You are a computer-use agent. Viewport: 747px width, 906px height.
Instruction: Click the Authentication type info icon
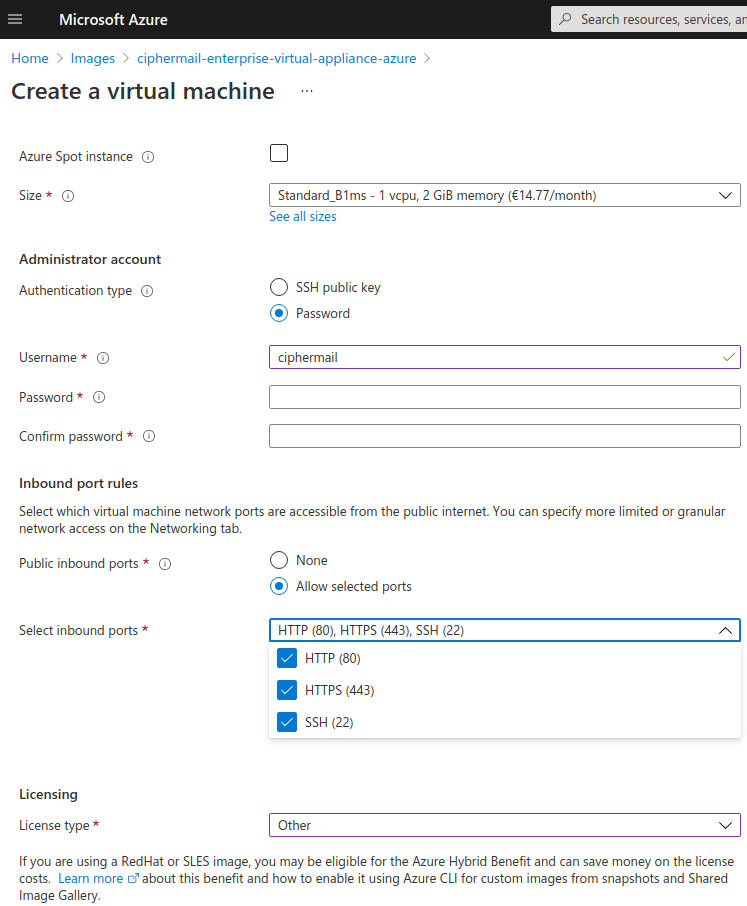point(147,291)
